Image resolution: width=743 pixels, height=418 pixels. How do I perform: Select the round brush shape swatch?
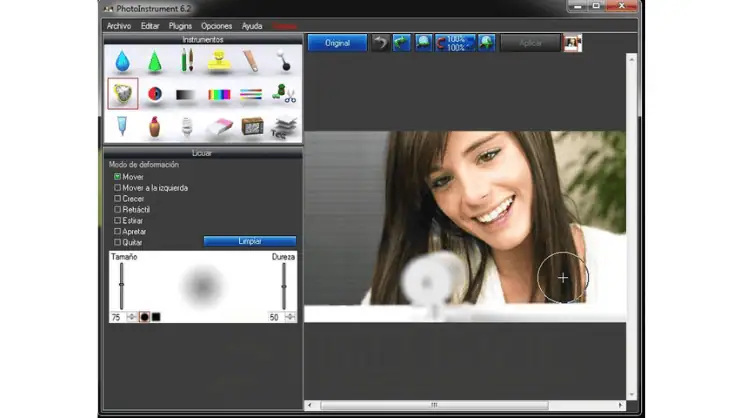145,317
